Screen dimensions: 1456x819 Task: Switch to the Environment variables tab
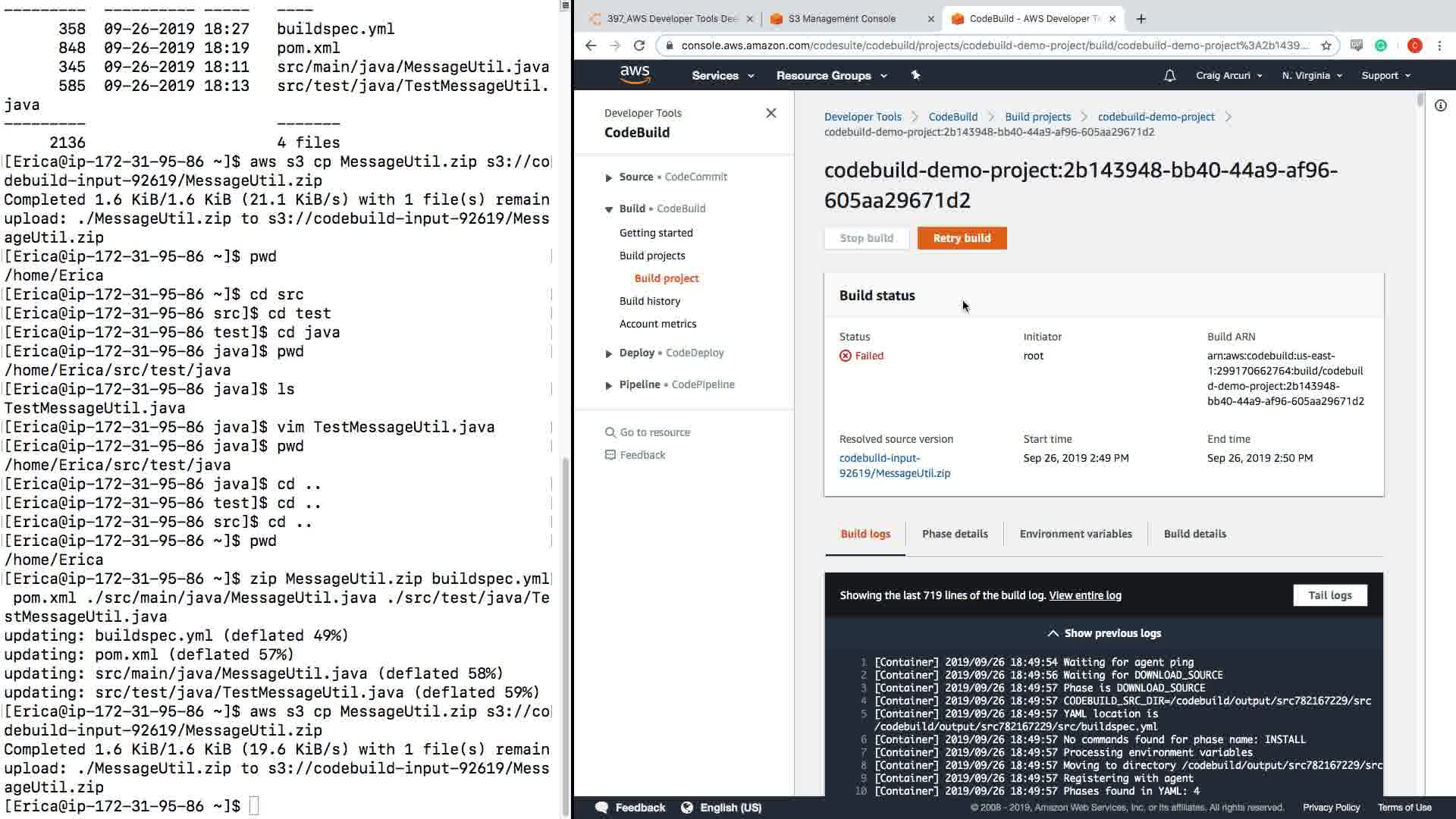(1075, 534)
